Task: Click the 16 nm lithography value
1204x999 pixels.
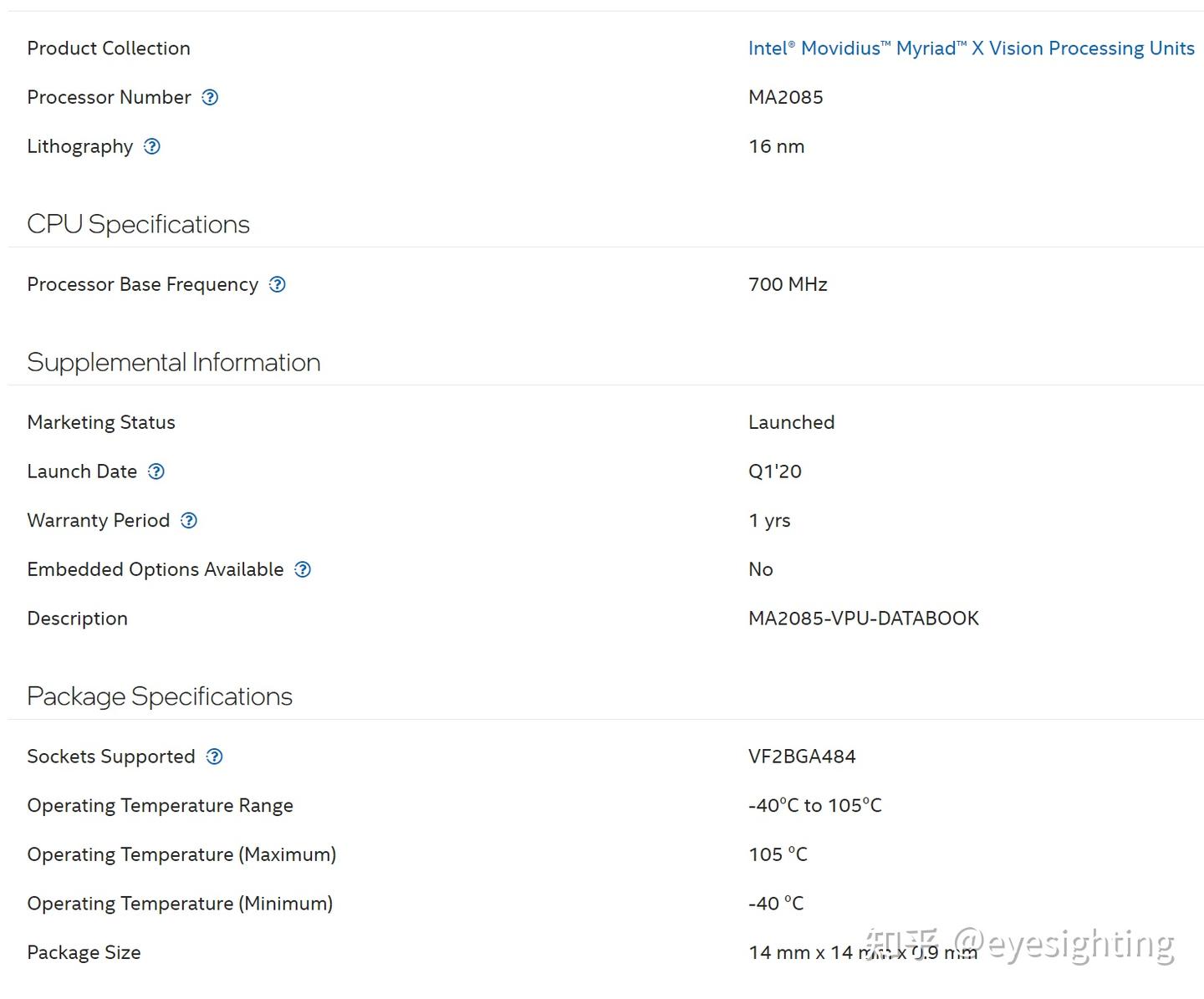Action: pyautogui.click(x=776, y=147)
